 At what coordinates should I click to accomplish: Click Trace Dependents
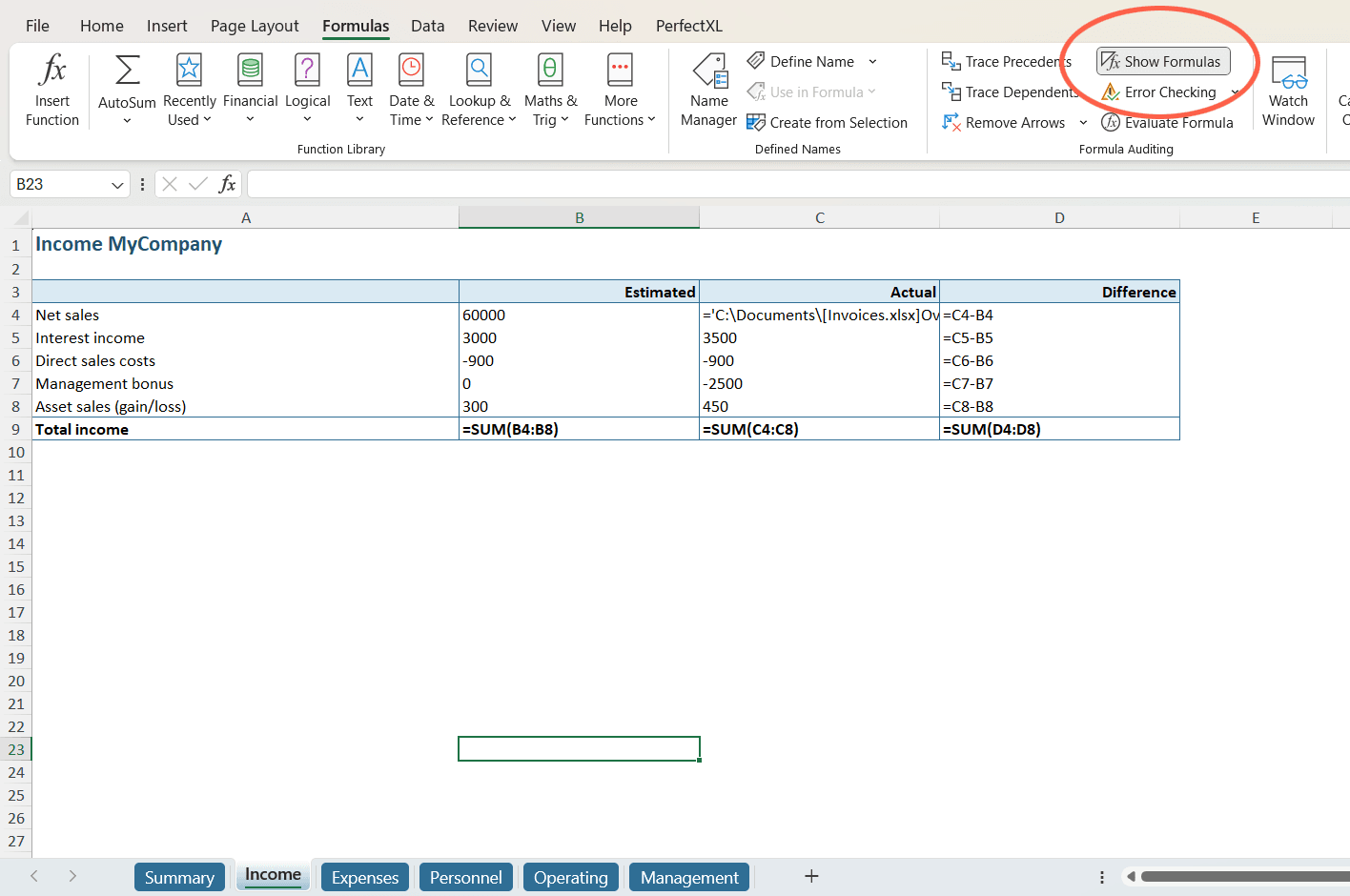tap(1011, 92)
